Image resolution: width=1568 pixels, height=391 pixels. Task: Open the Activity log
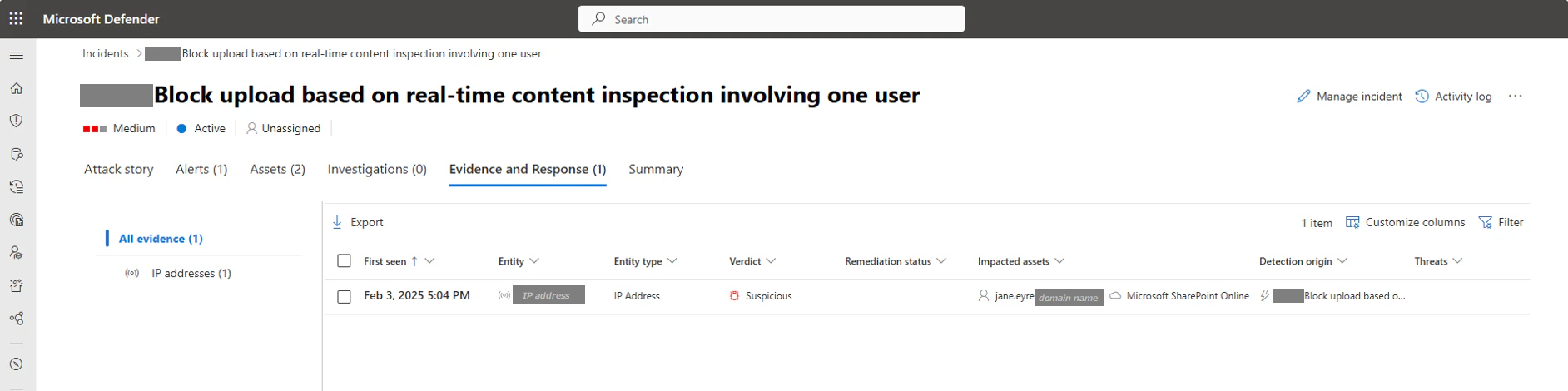coord(1453,97)
